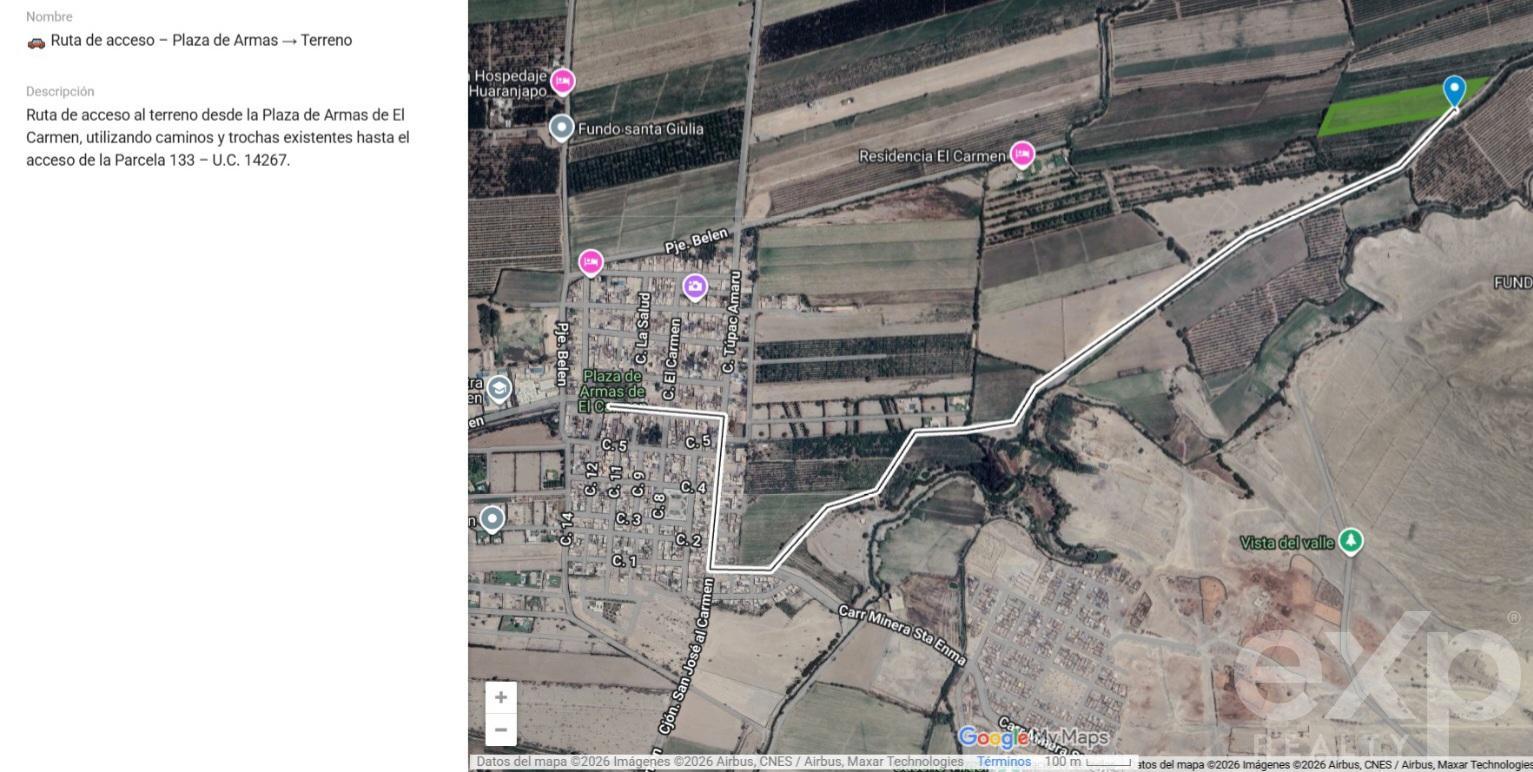Screen dimensions: 1533x772
Task: Select the school graduation-cap marker icon
Action: [499, 389]
